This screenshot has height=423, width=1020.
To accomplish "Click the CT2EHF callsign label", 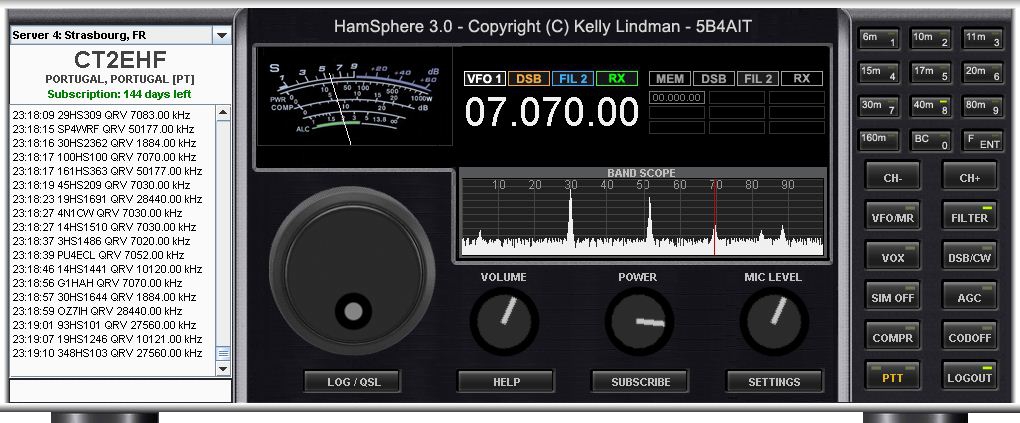I will pyautogui.click(x=120, y=60).
